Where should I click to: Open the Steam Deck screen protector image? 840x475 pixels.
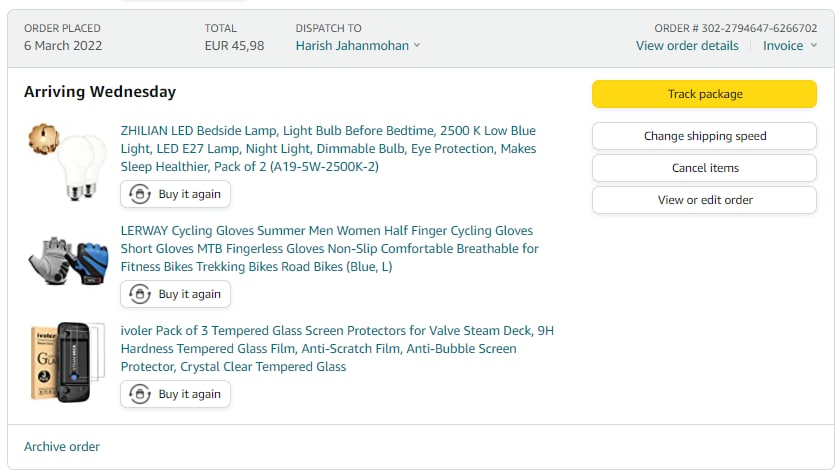coord(67,361)
